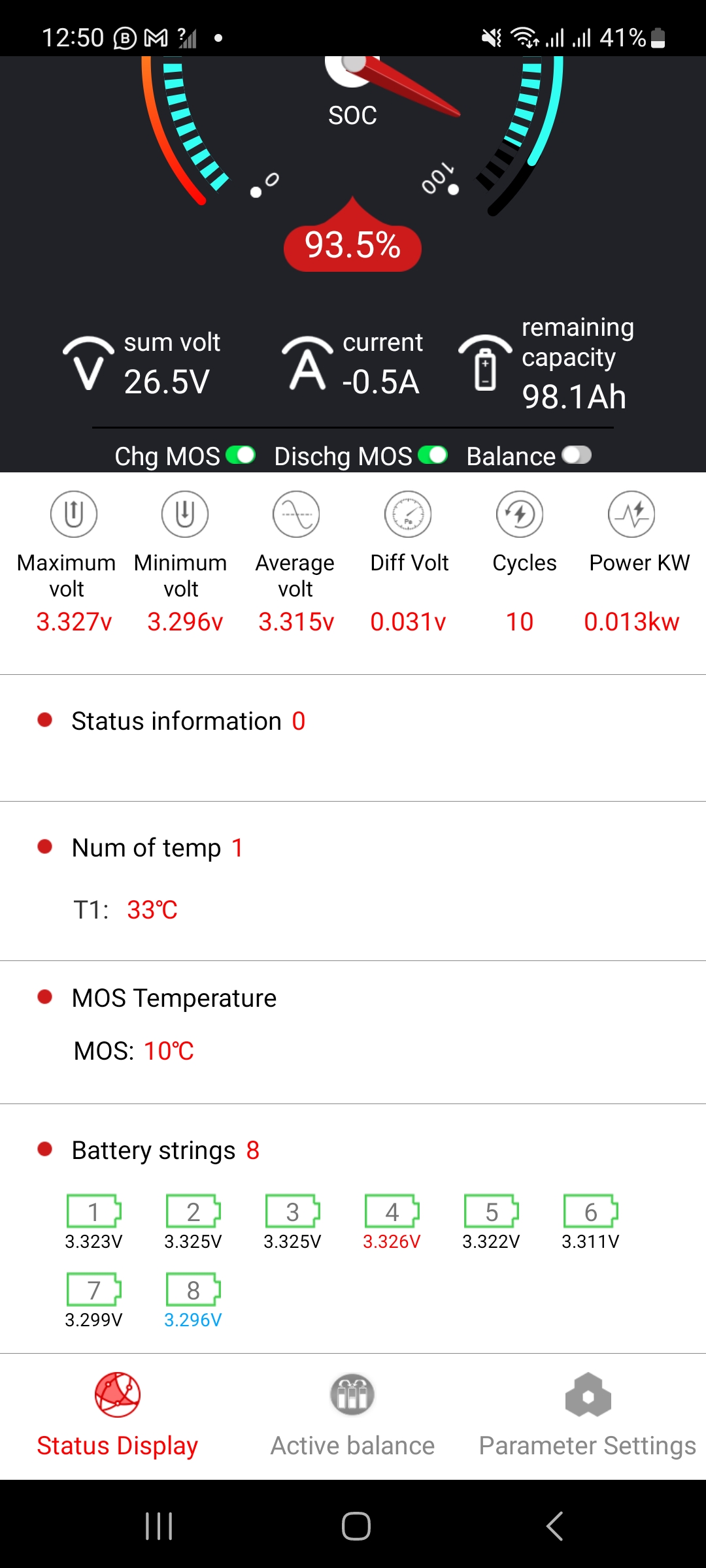Tap the Minimum volt icon
Viewport: 706px width, 1568px height.
point(185,514)
